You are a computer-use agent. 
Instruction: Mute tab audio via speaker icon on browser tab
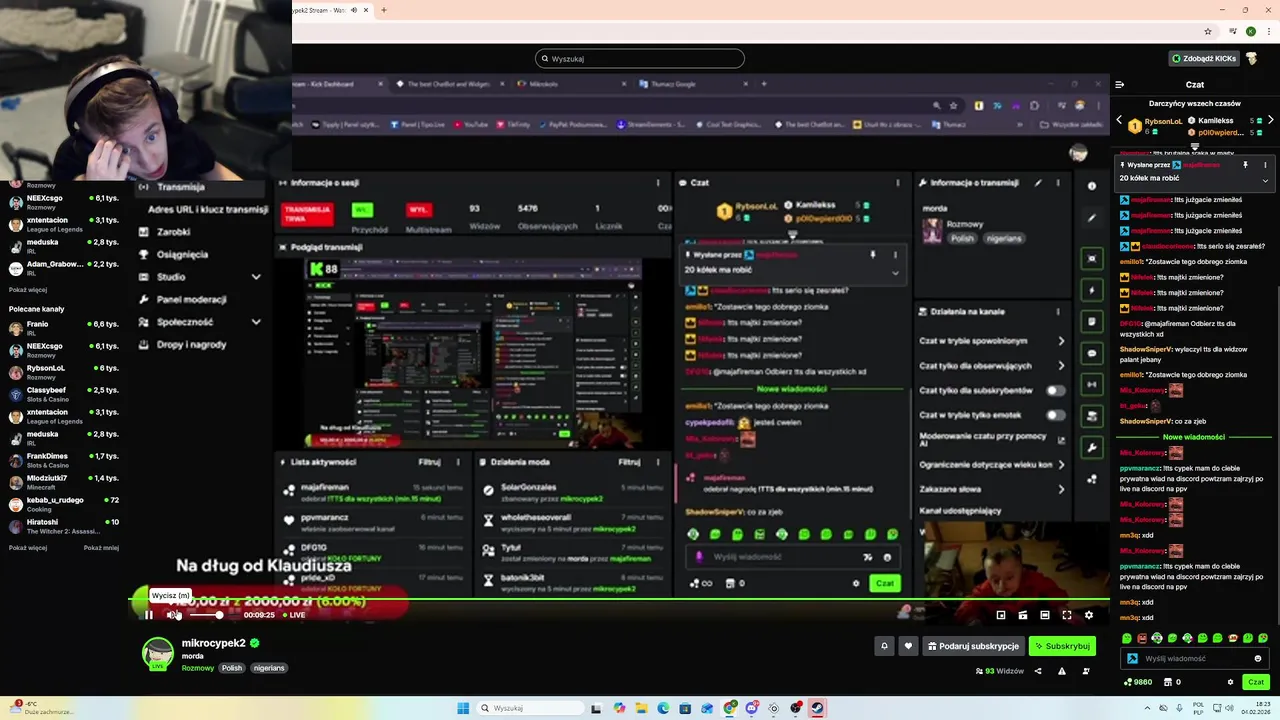(x=353, y=10)
